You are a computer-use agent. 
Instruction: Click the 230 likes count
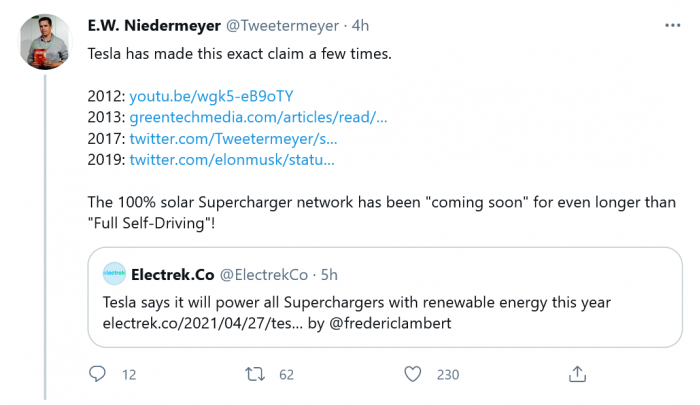point(447,375)
